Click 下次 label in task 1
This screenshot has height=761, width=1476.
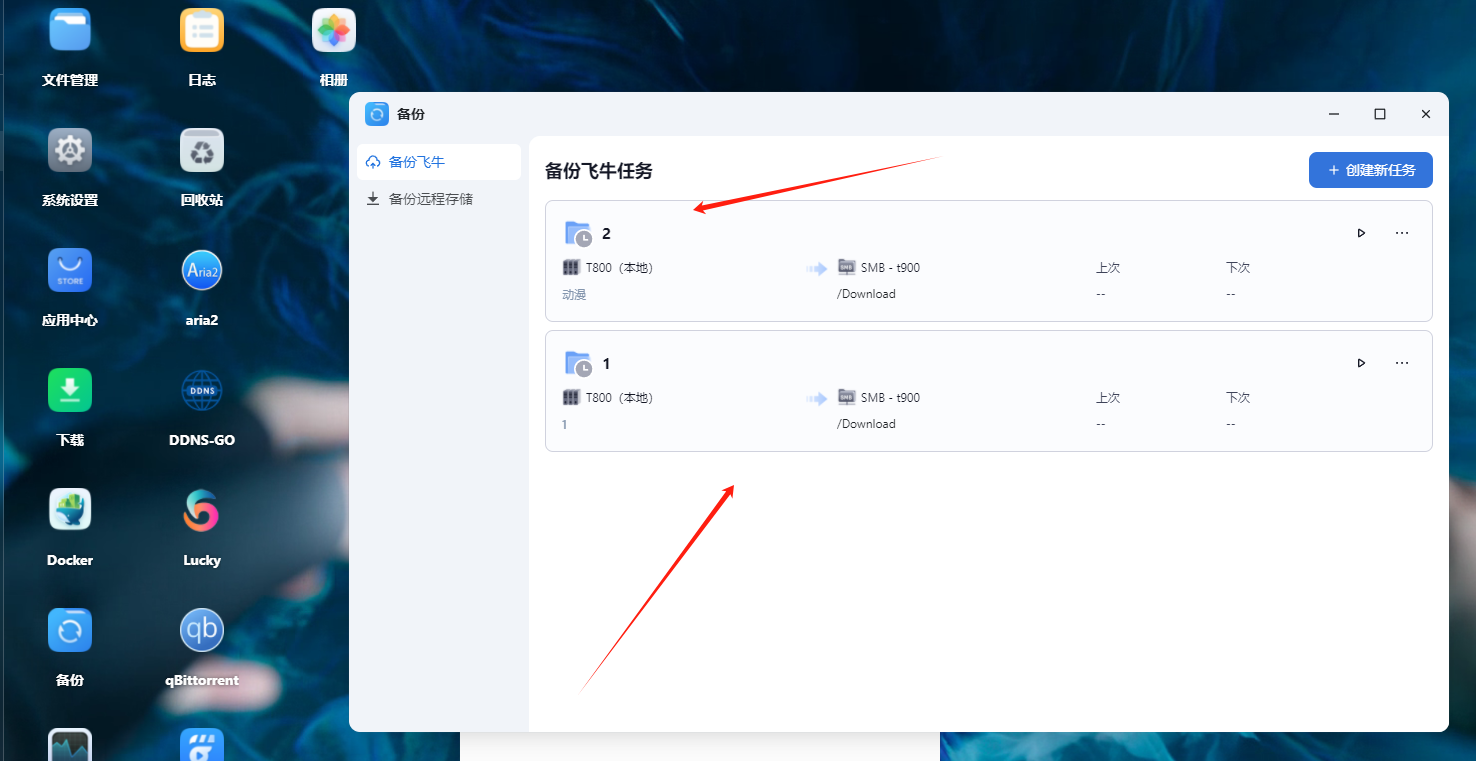[1238, 398]
